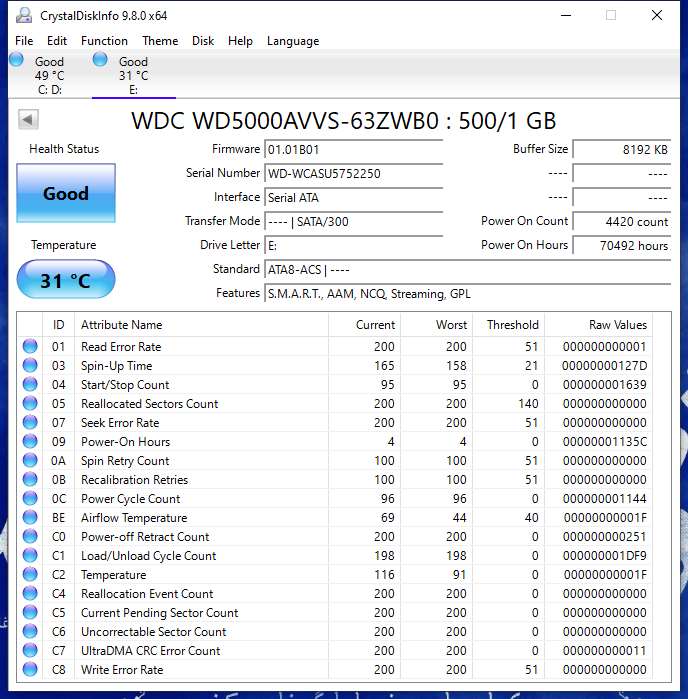Viewport: 688px width, 699px height.
Task: Click status orb for Uncorrectable Sector Count
Action: [x=30, y=631]
